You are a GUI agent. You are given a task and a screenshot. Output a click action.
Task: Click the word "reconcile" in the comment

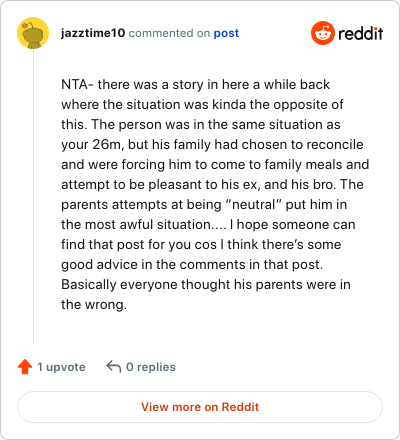[335, 144]
